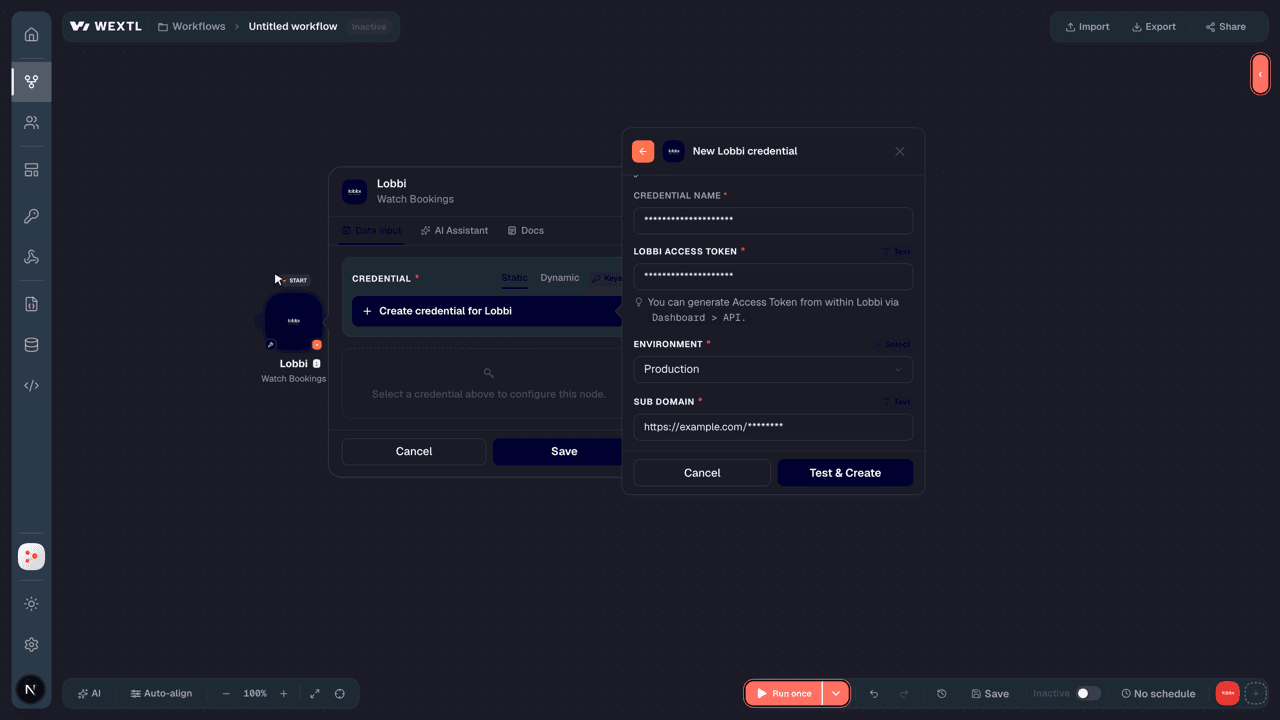The height and width of the screenshot is (720, 1280).
Task: Open version history clock icon
Action: coord(941,693)
